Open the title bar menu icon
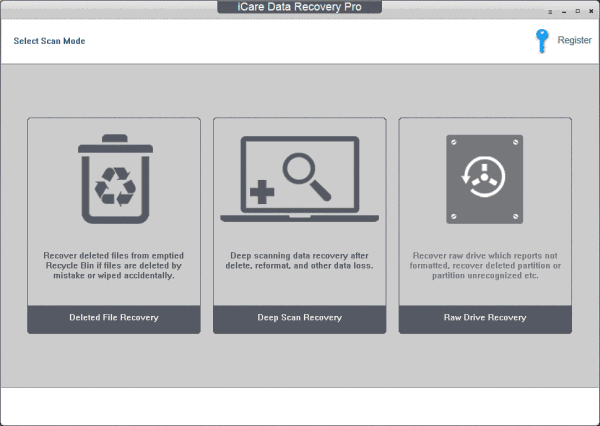600x426 pixels. (x=550, y=12)
